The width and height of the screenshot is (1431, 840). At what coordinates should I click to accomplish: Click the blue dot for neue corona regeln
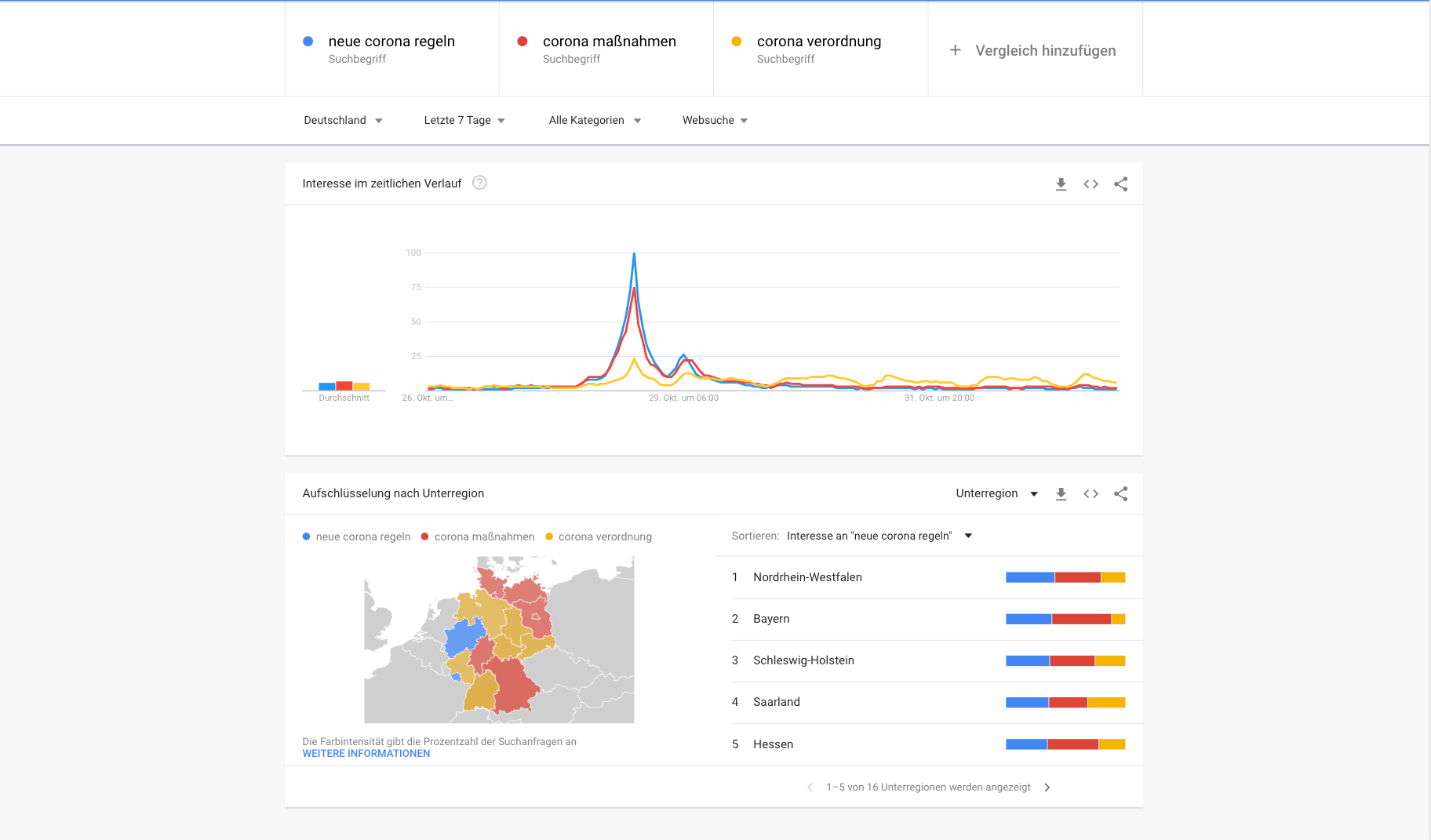coord(308,42)
